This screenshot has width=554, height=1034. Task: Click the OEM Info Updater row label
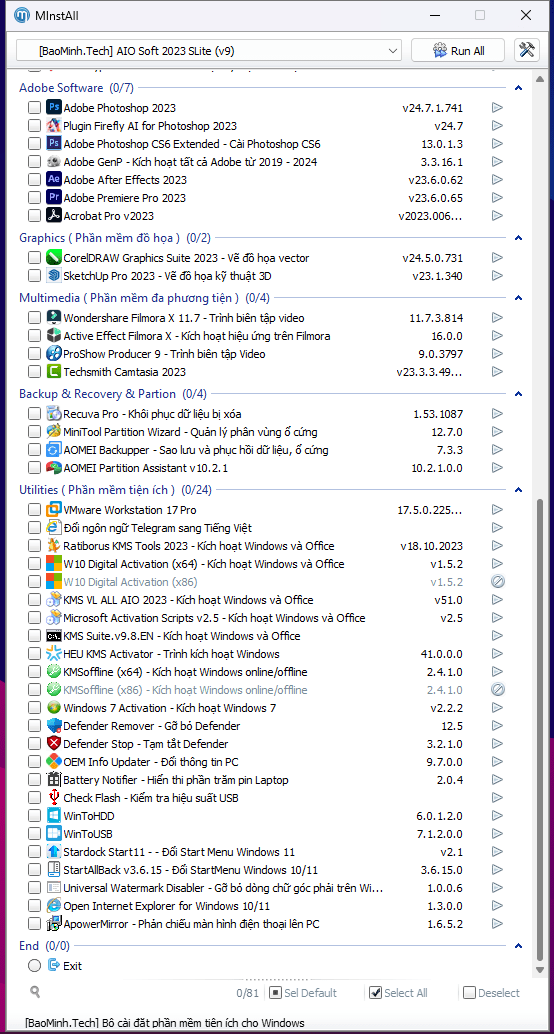pyautogui.click(x=151, y=762)
